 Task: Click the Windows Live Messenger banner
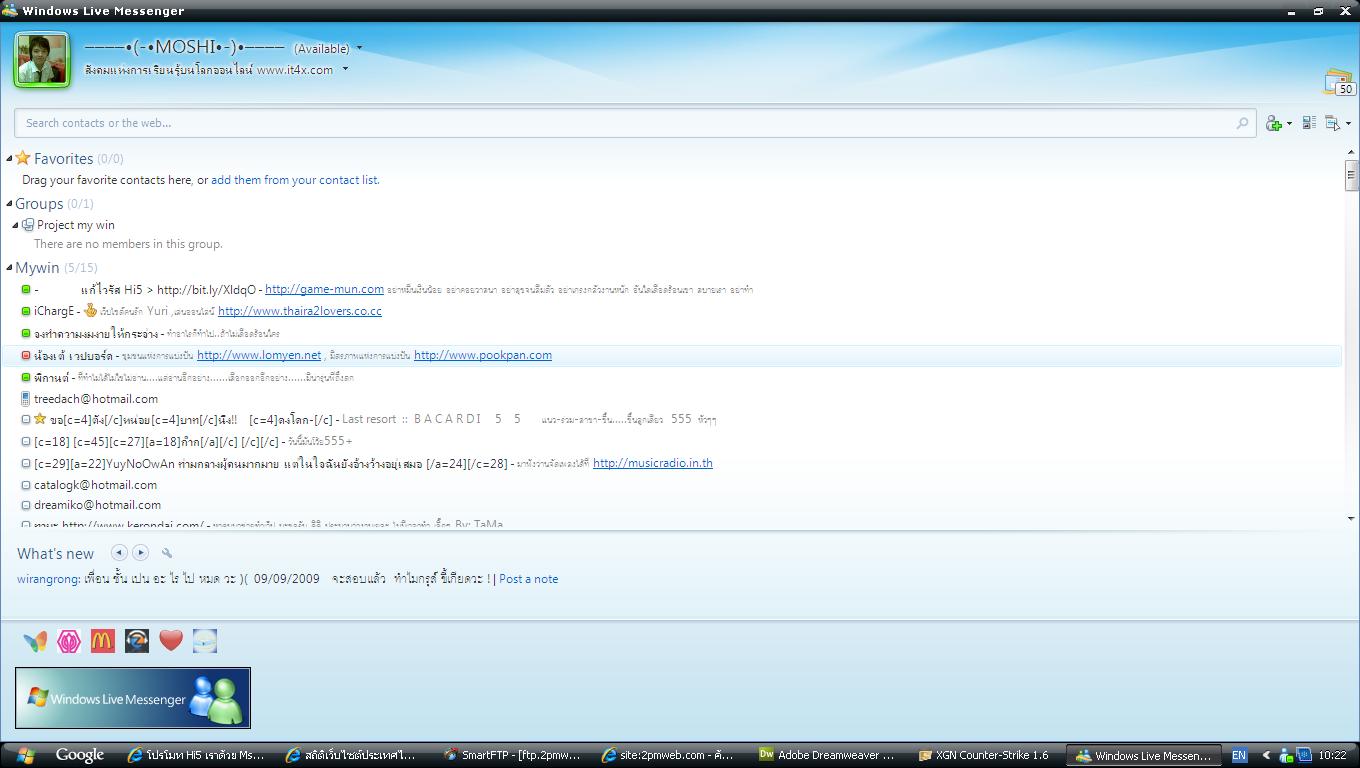point(133,698)
